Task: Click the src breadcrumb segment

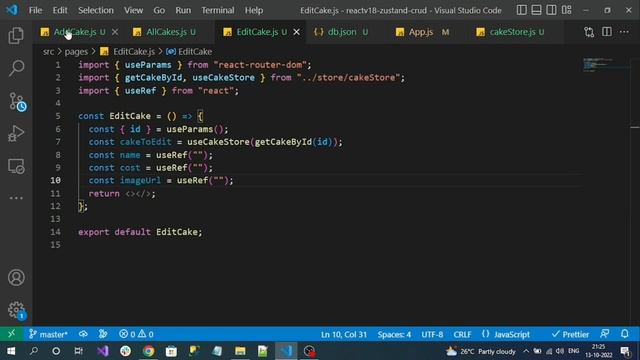Action: pyautogui.click(x=49, y=51)
